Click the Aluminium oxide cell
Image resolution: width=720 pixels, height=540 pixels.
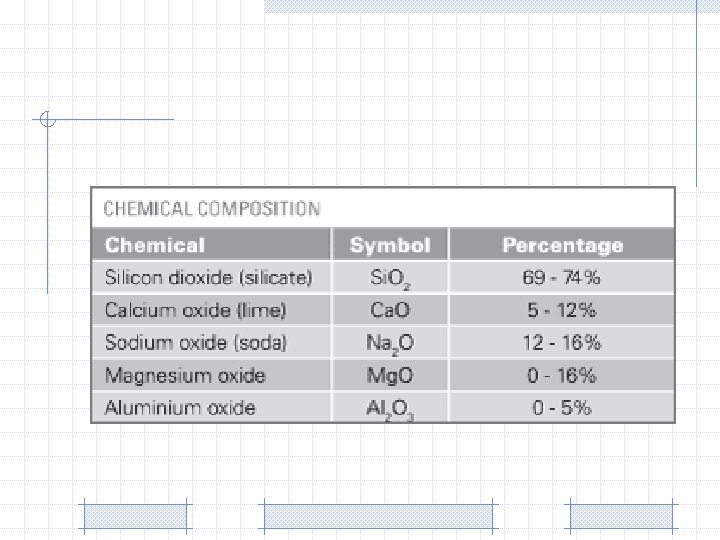(180, 407)
